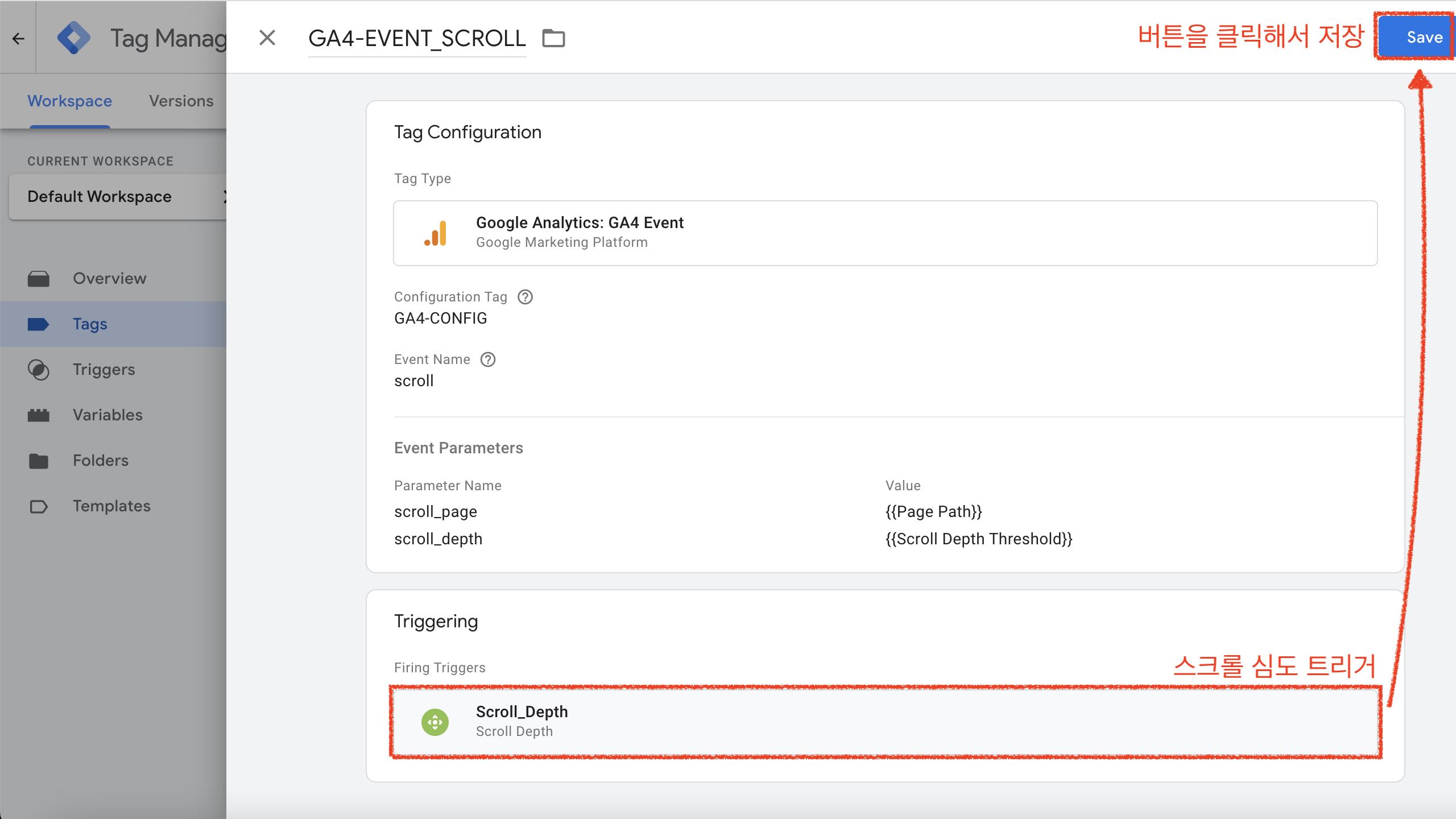Click the back arrow in top left

[x=19, y=38]
